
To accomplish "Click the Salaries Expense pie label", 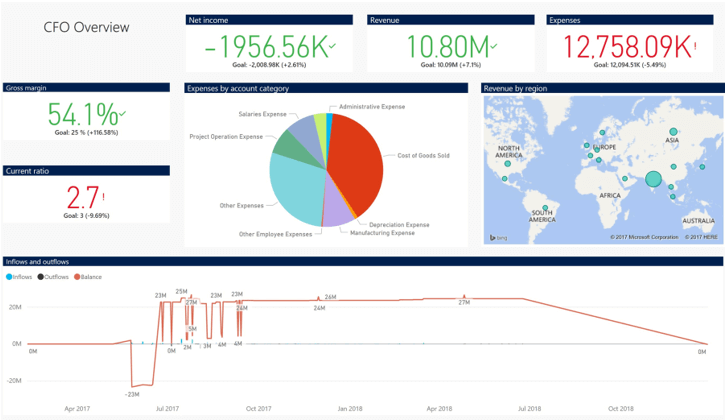I will (x=263, y=114).
